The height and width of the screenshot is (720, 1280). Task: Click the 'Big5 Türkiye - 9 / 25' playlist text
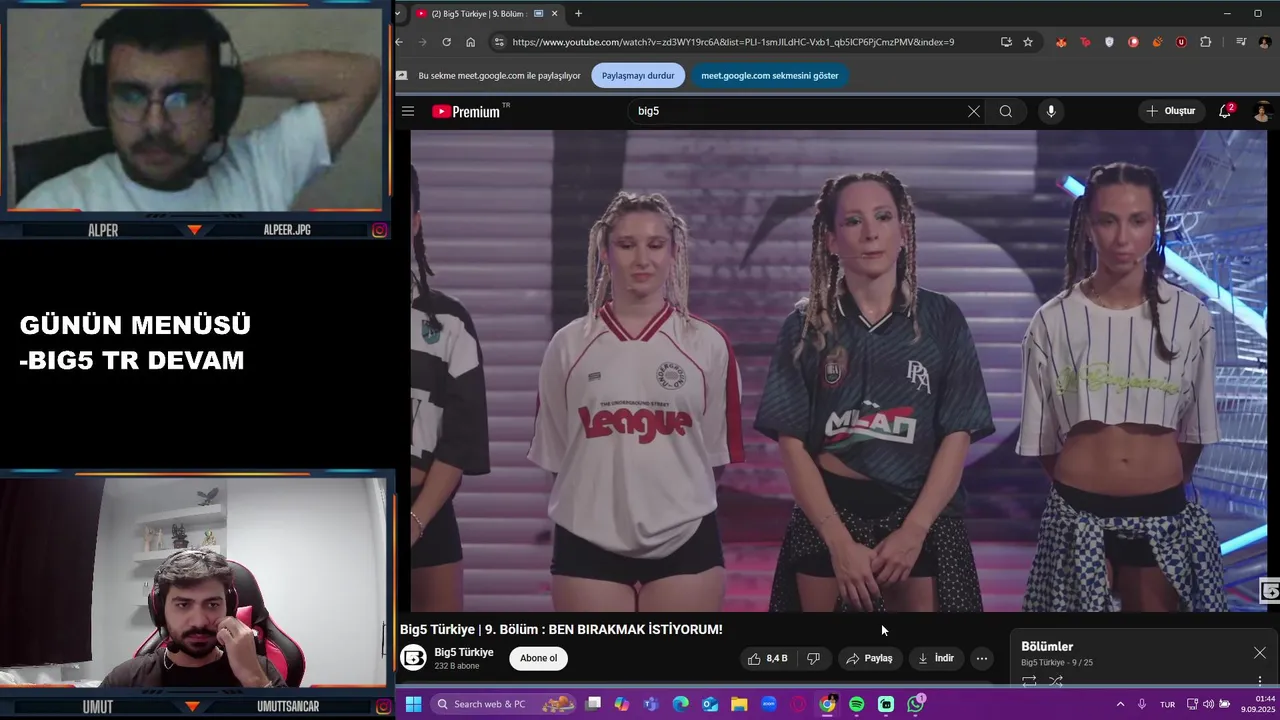coord(1057,662)
